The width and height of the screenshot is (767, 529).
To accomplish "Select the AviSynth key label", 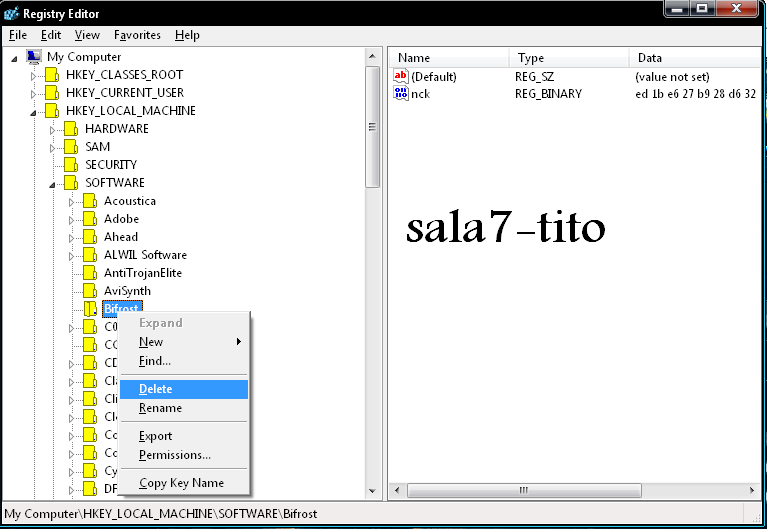I will tap(127, 291).
